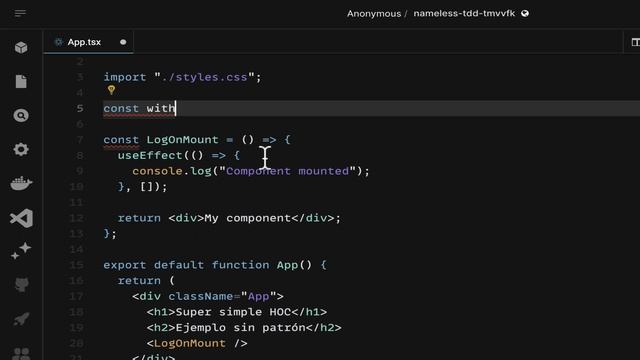640x360 pixels.
Task: Click line number 15 in the gutter
Action: [x=76, y=265]
